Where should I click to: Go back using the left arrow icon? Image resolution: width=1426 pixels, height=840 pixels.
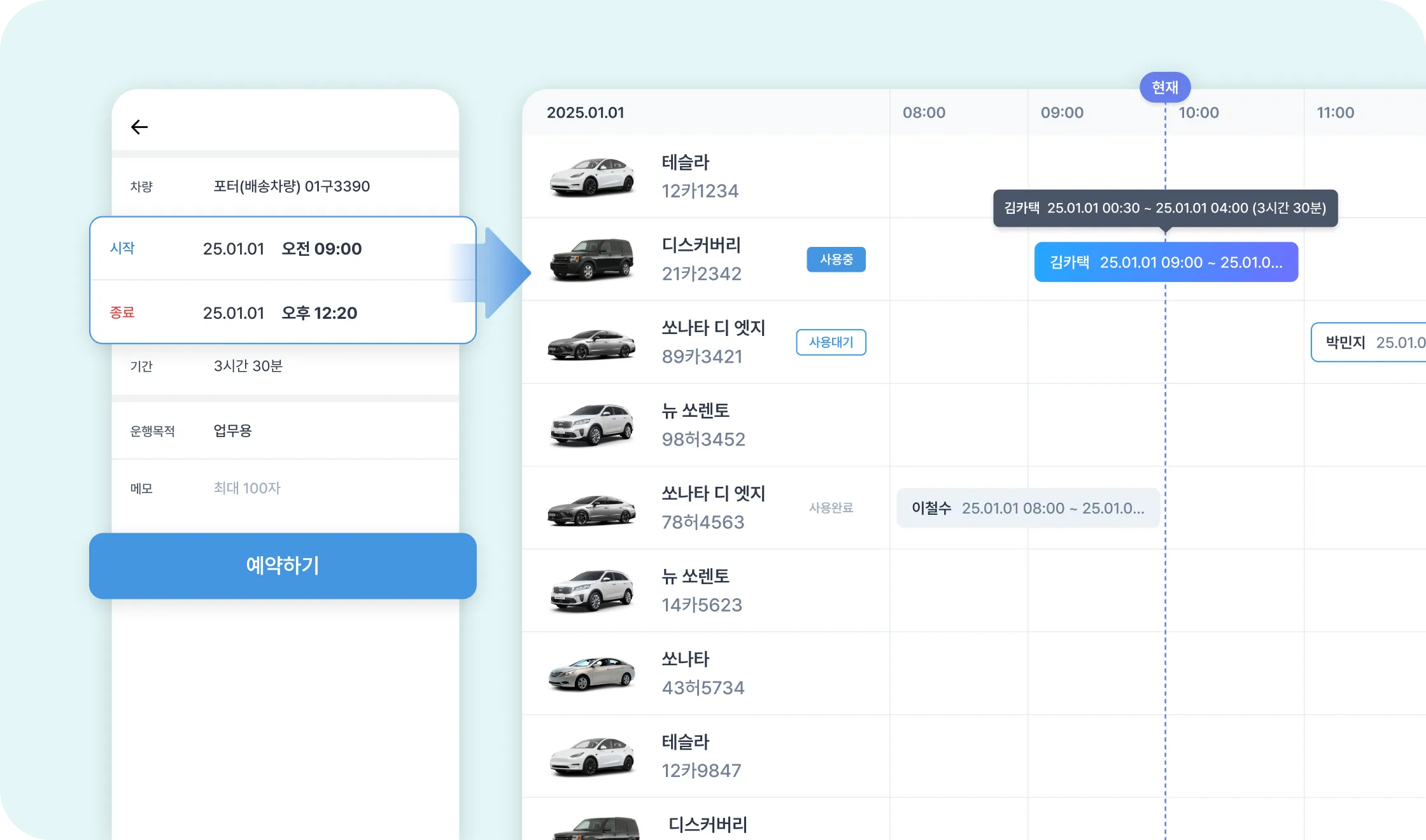click(139, 127)
